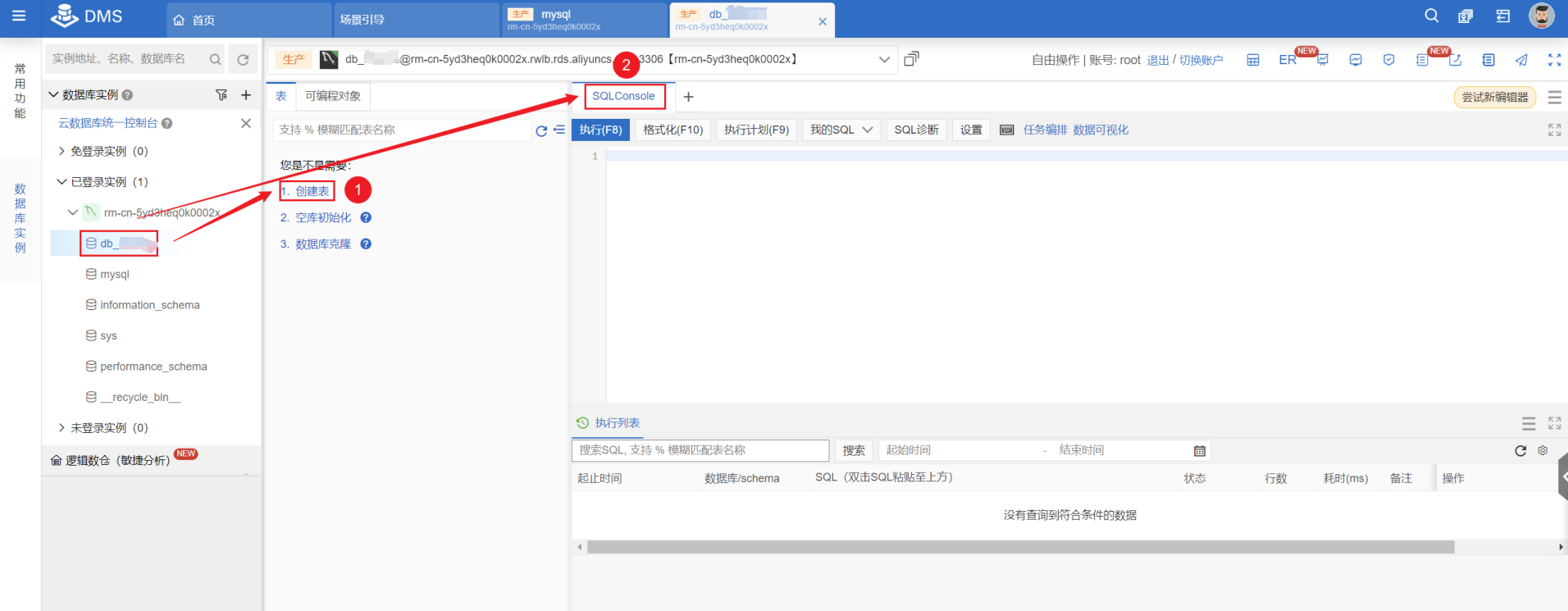The height and width of the screenshot is (611, 1568).
Task: Click the 尝试新编辑器 button
Action: [1495, 97]
